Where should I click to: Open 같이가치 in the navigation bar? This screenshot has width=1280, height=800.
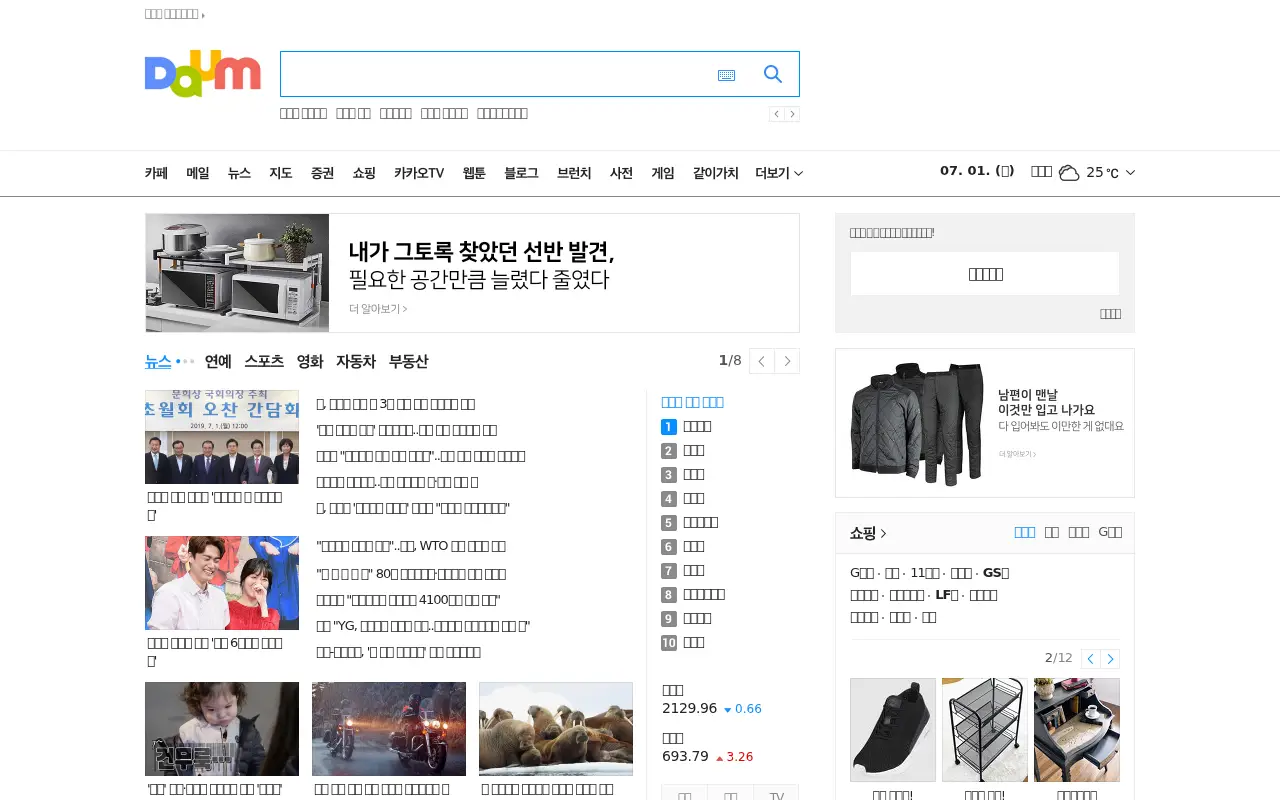point(716,173)
